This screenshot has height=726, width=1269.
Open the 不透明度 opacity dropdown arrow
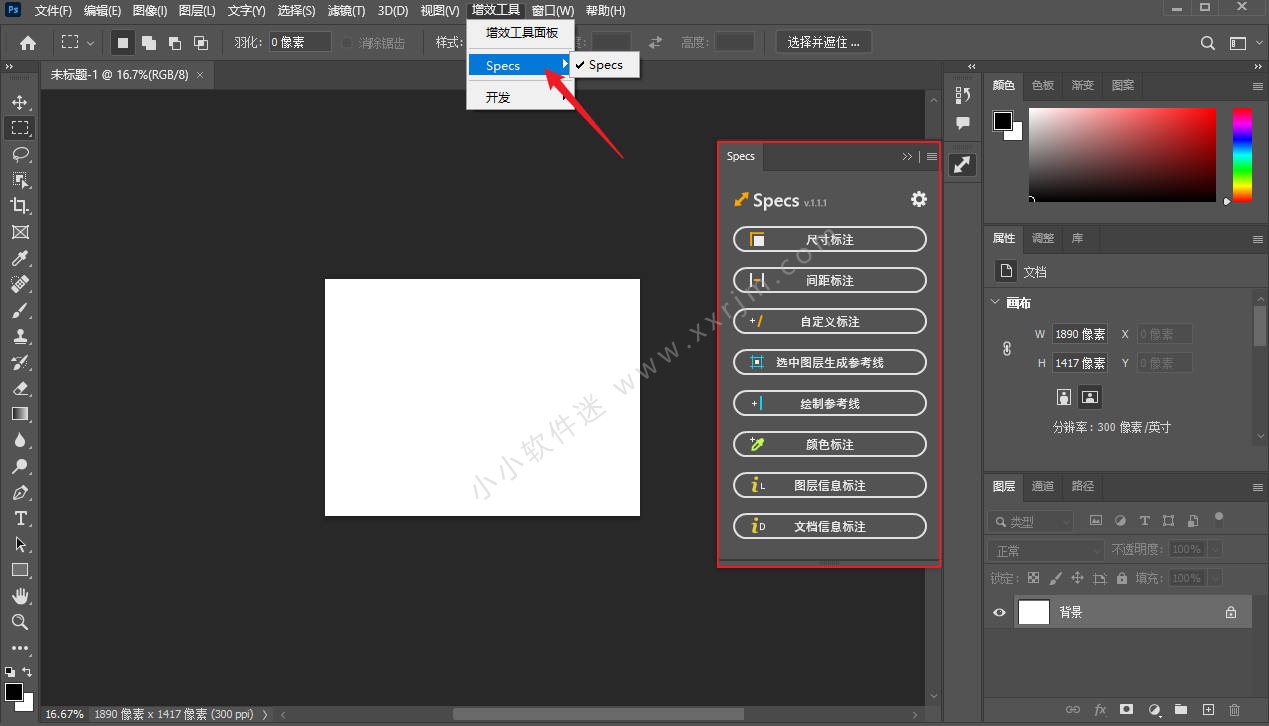(1215, 550)
